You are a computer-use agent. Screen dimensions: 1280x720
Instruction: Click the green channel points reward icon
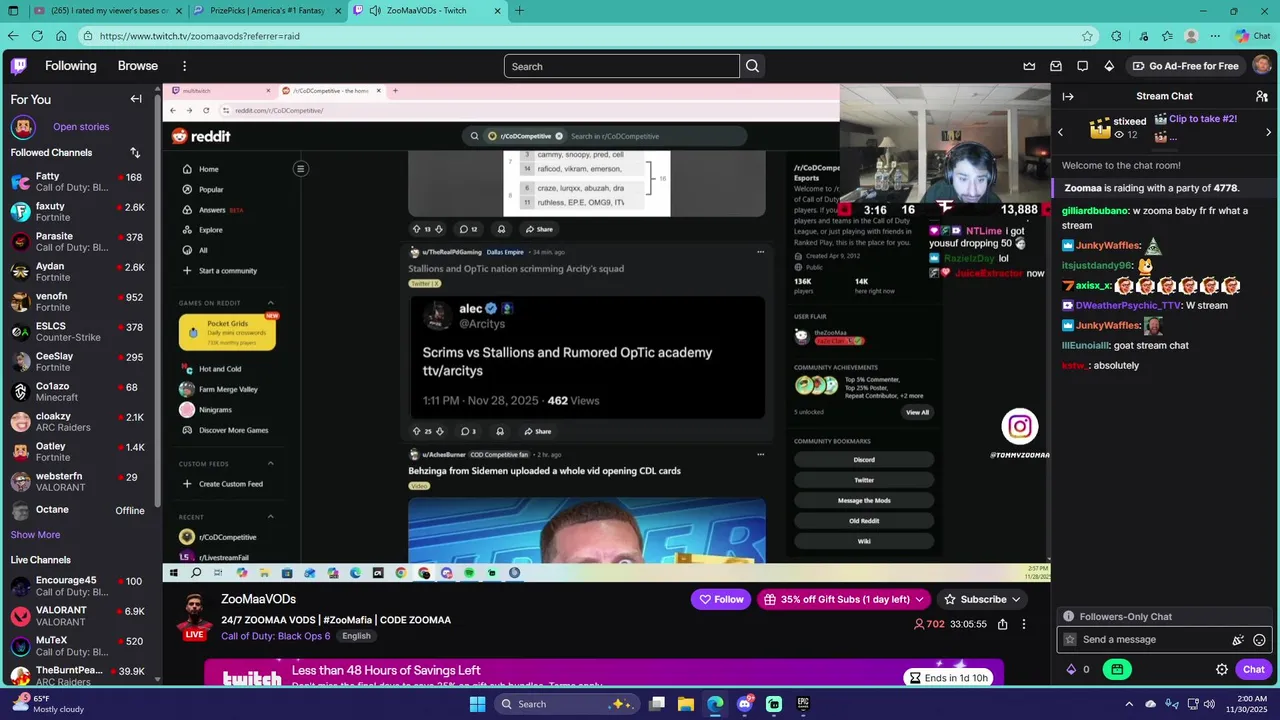(x=1117, y=670)
